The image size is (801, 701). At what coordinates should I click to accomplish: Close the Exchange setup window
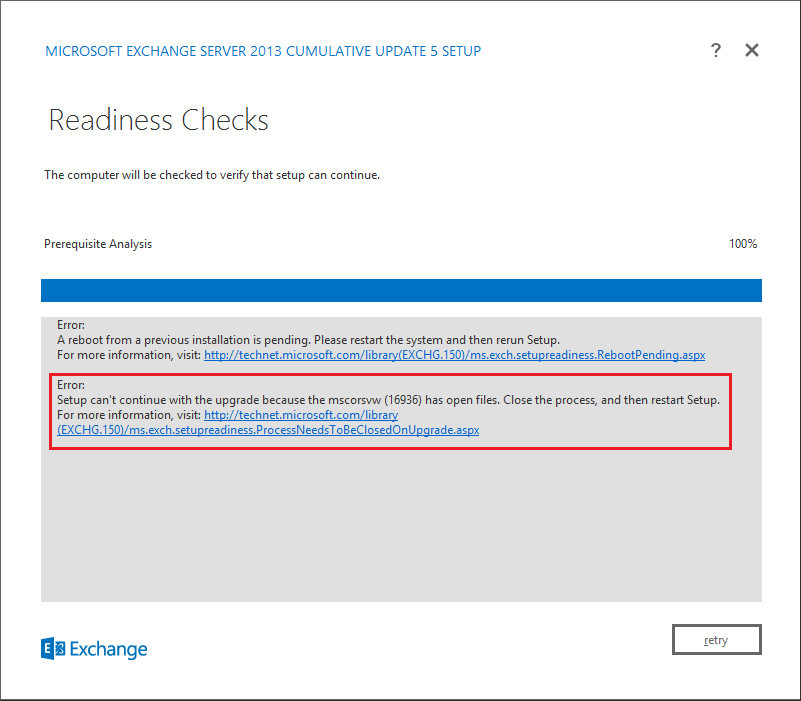click(x=751, y=50)
